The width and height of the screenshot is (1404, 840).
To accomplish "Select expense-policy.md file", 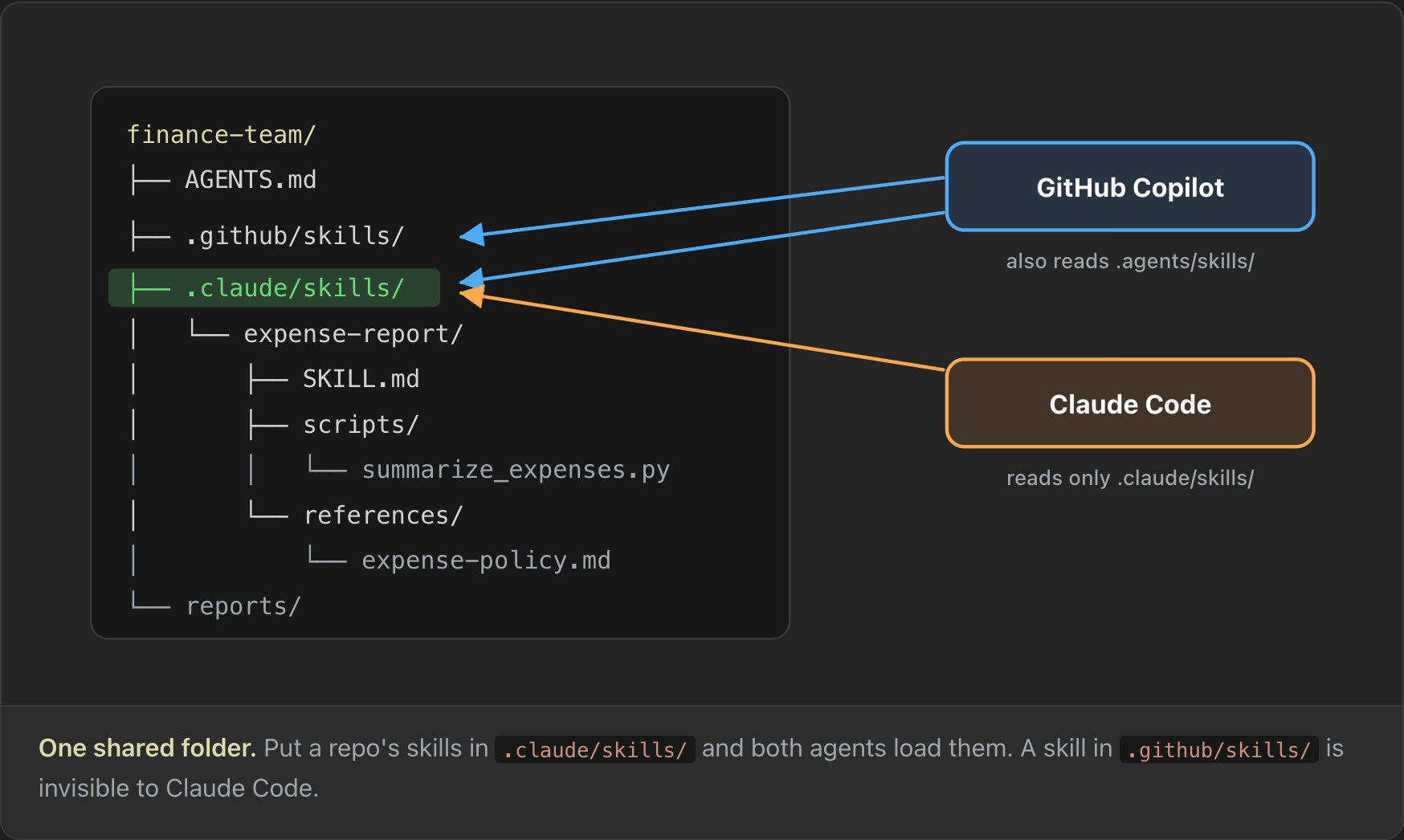I will point(486,560).
